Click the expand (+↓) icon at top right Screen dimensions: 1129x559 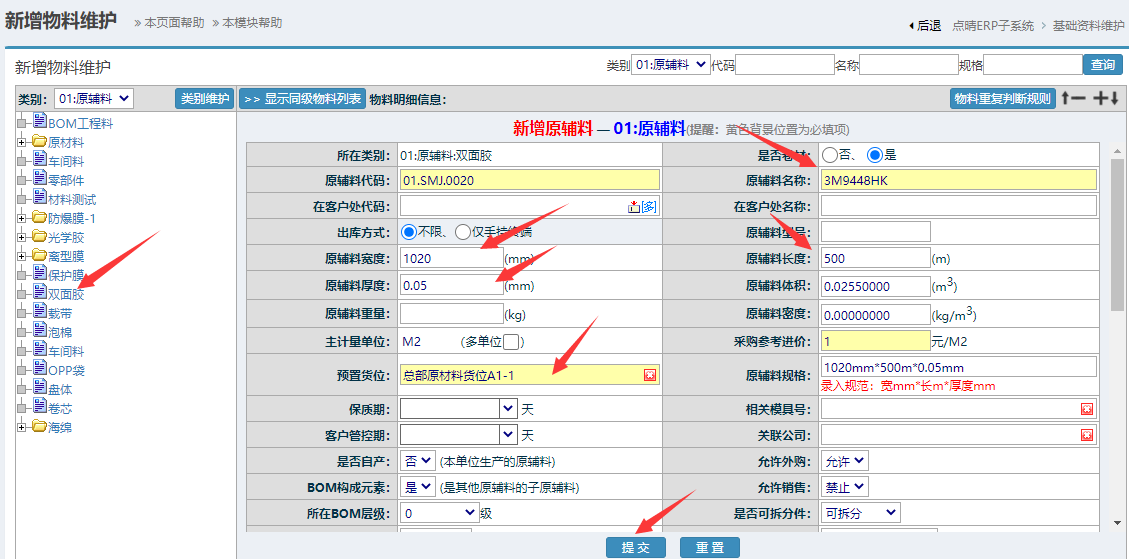pyautogui.click(x=1105, y=98)
